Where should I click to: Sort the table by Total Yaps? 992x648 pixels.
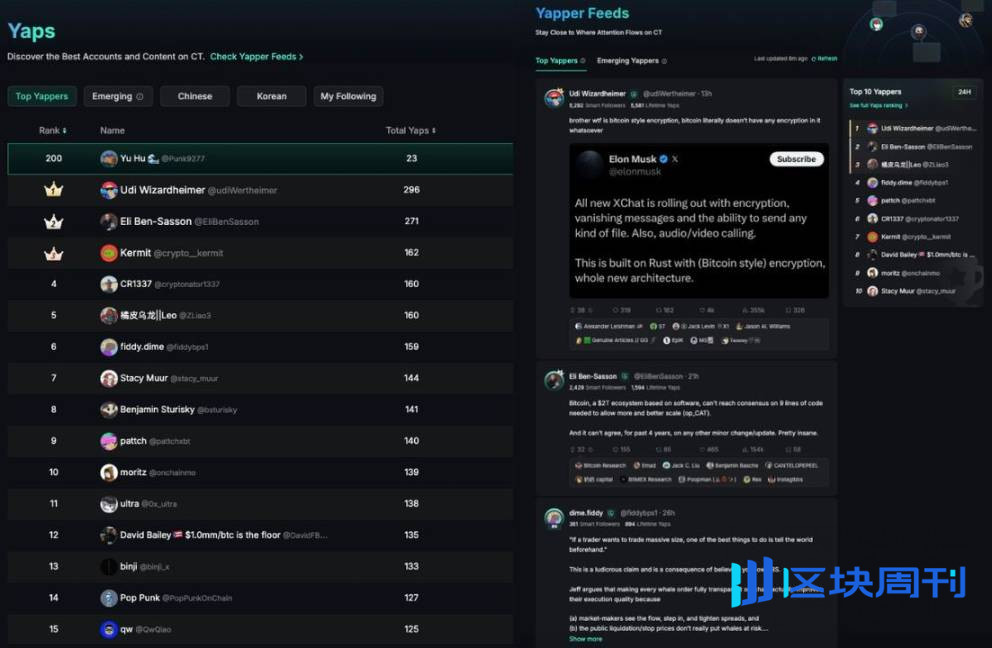point(411,131)
